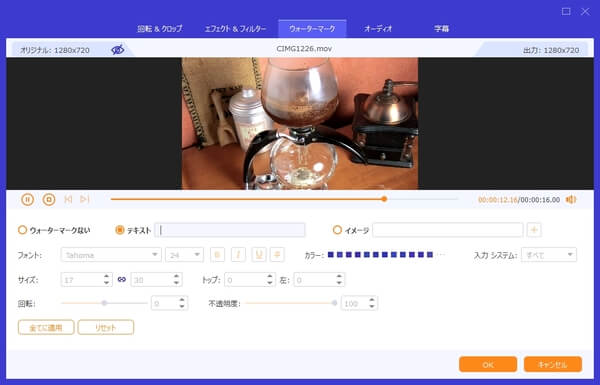
Task: Maximize the editor window
Action: coord(566,11)
